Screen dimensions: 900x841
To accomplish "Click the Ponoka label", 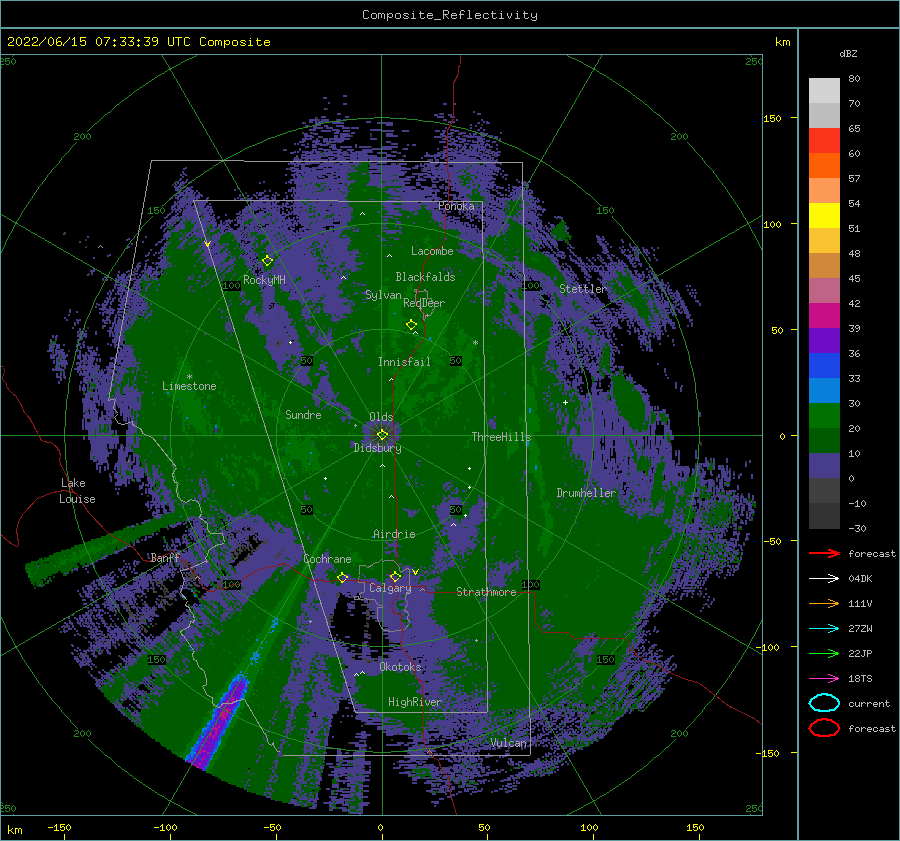I will click(456, 206).
